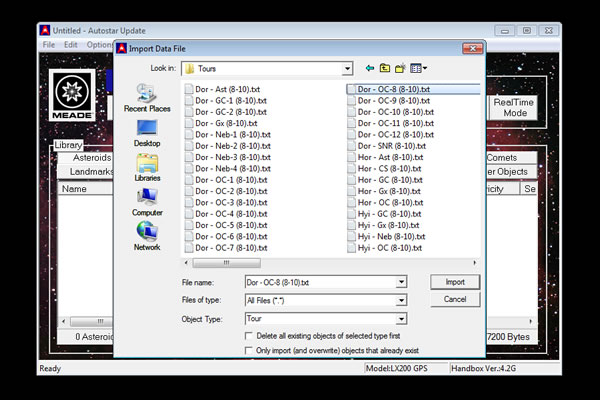Click the Landmarks library button
The image size is (600, 400).
tap(86, 171)
